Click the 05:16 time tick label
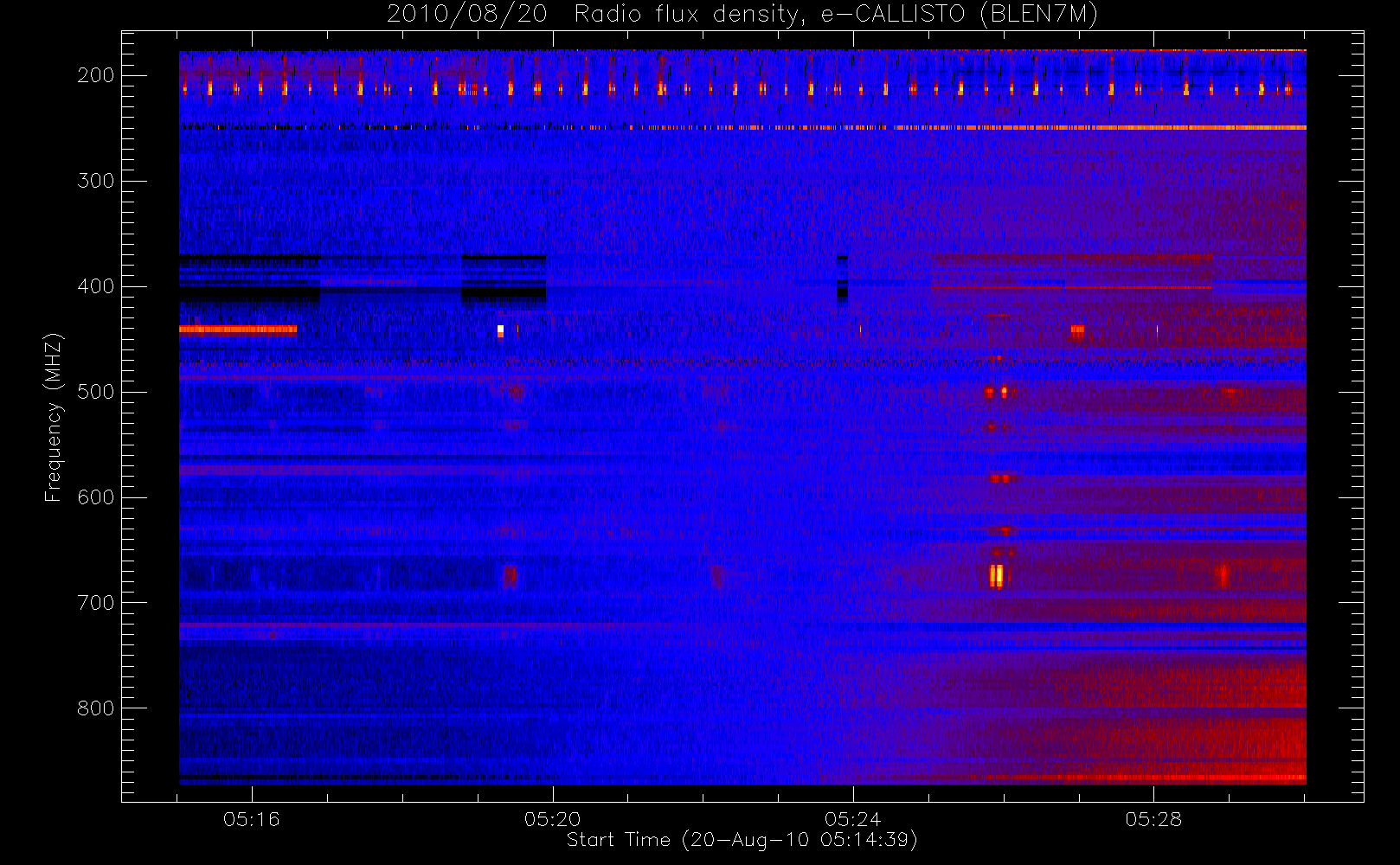The width and height of the screenshot is (1400, 865). (252, 819)
